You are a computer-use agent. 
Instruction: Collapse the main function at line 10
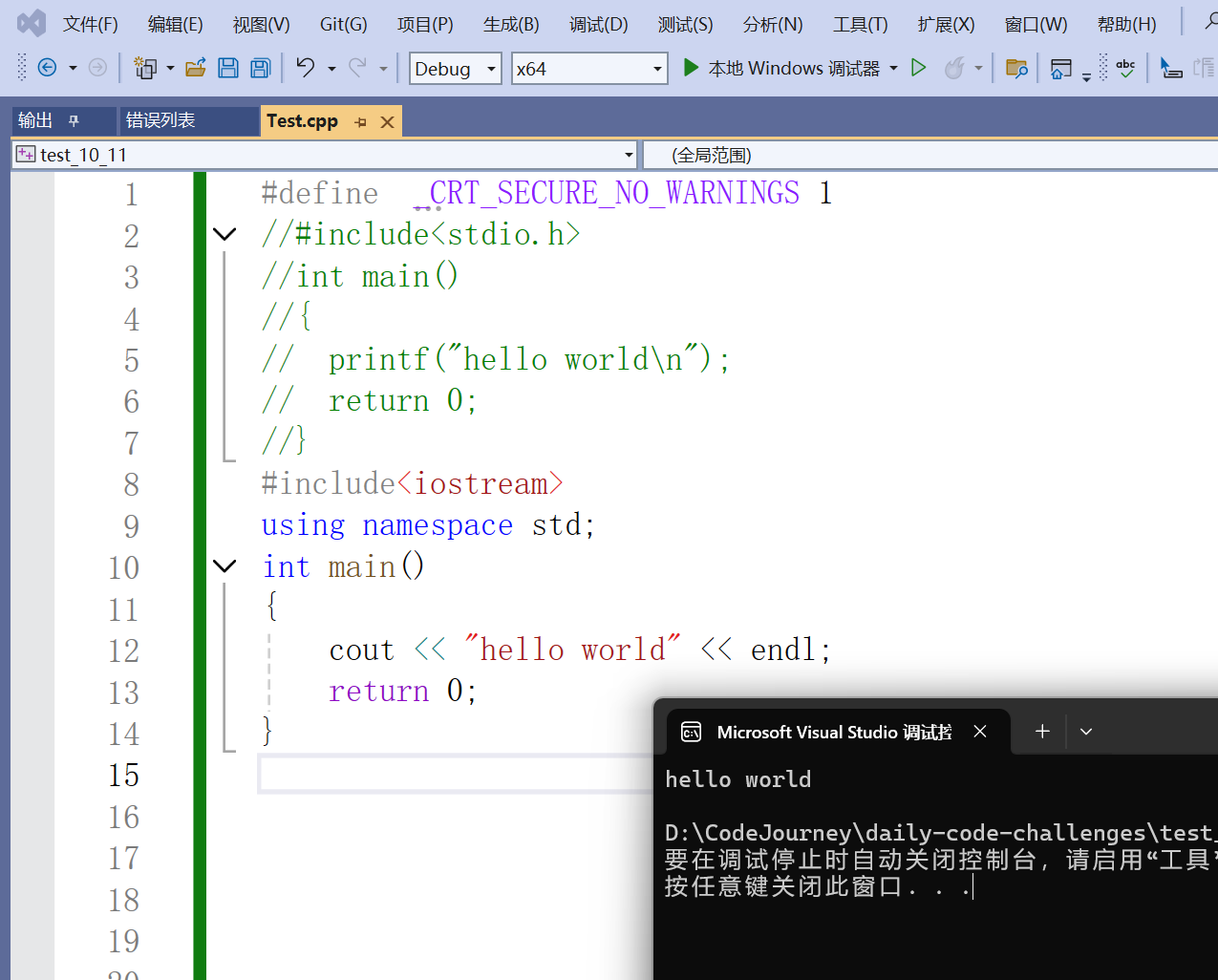[x=224, y=566]
